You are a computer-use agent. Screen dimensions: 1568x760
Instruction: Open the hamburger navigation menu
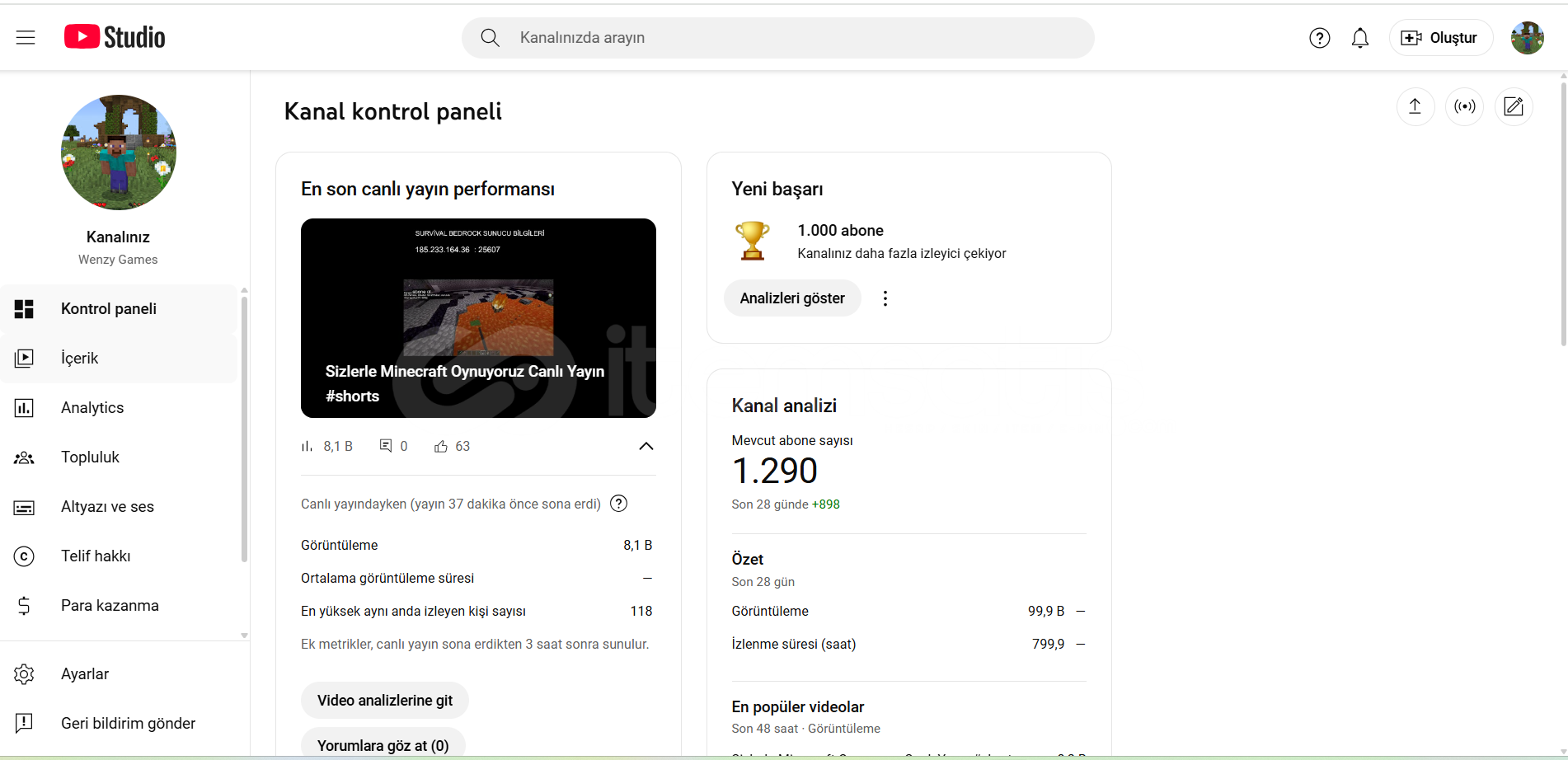point(26,38)
